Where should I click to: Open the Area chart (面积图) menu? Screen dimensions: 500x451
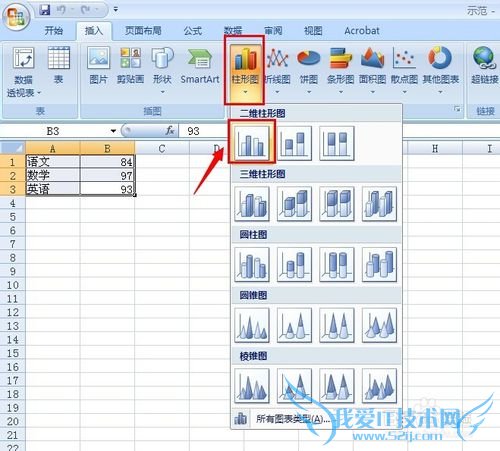(x=372, y=70)
